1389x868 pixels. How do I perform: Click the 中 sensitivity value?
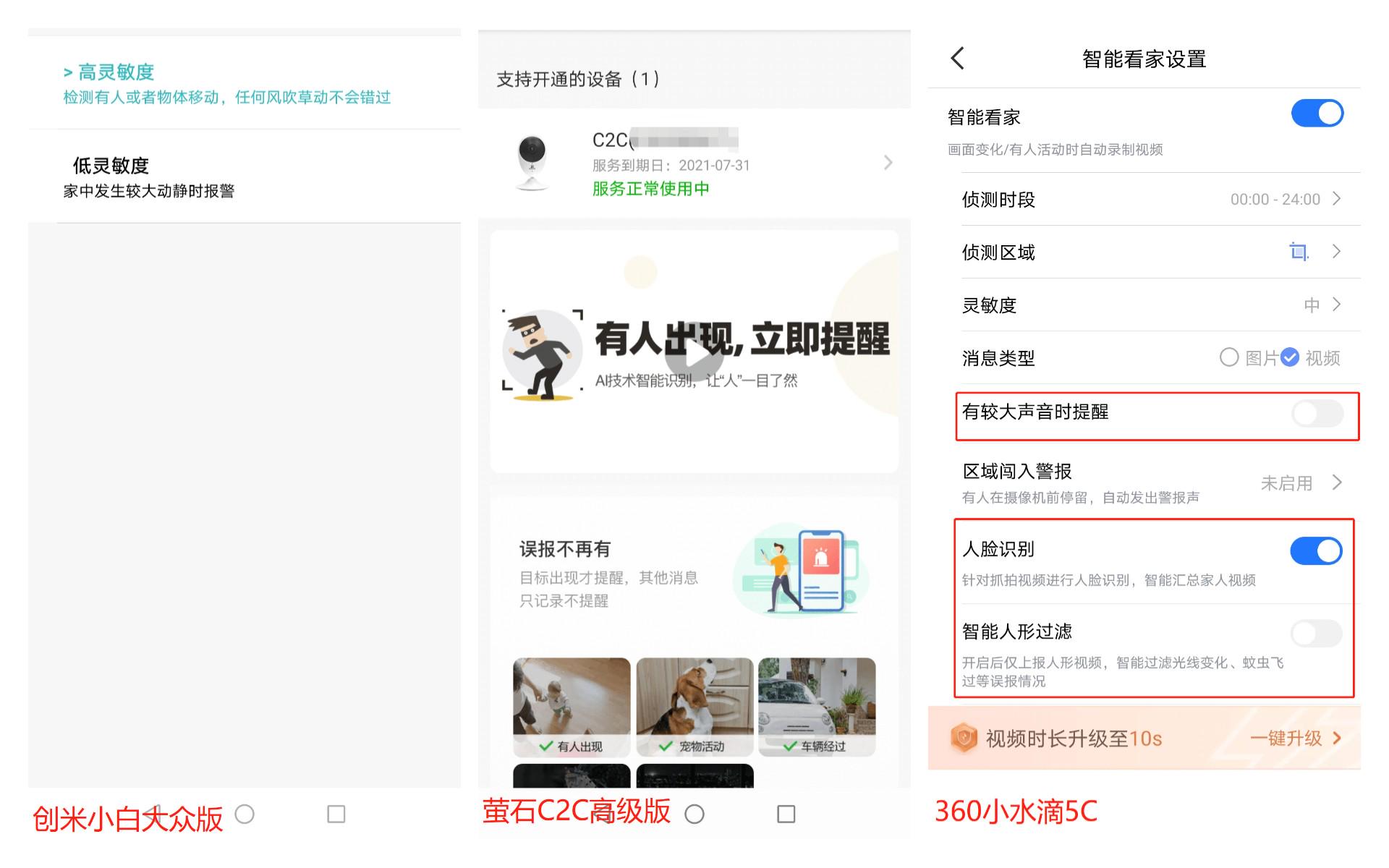(x=1312, y=305)
